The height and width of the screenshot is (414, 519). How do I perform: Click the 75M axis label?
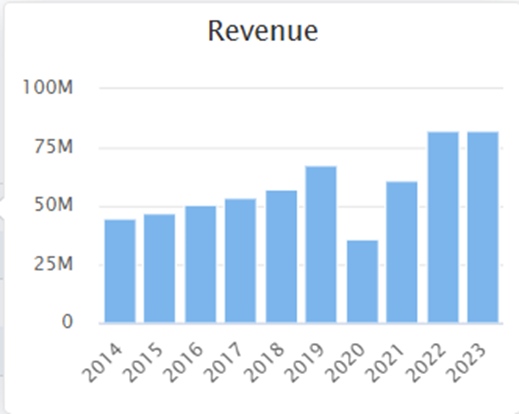[x=53, y=146]
